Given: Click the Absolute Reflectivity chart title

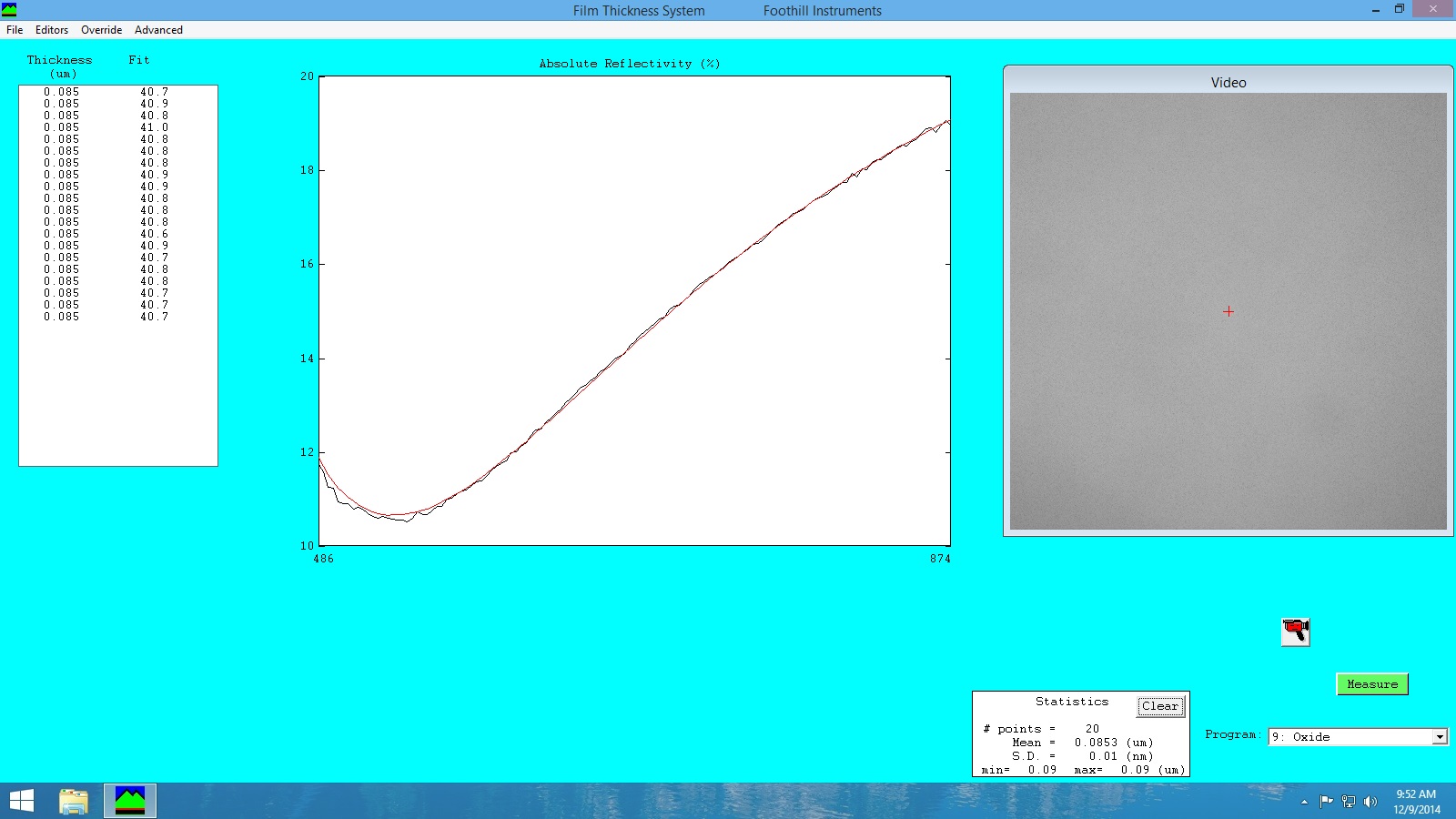Looking at the screenshot, I should click(x=630, y=64).
